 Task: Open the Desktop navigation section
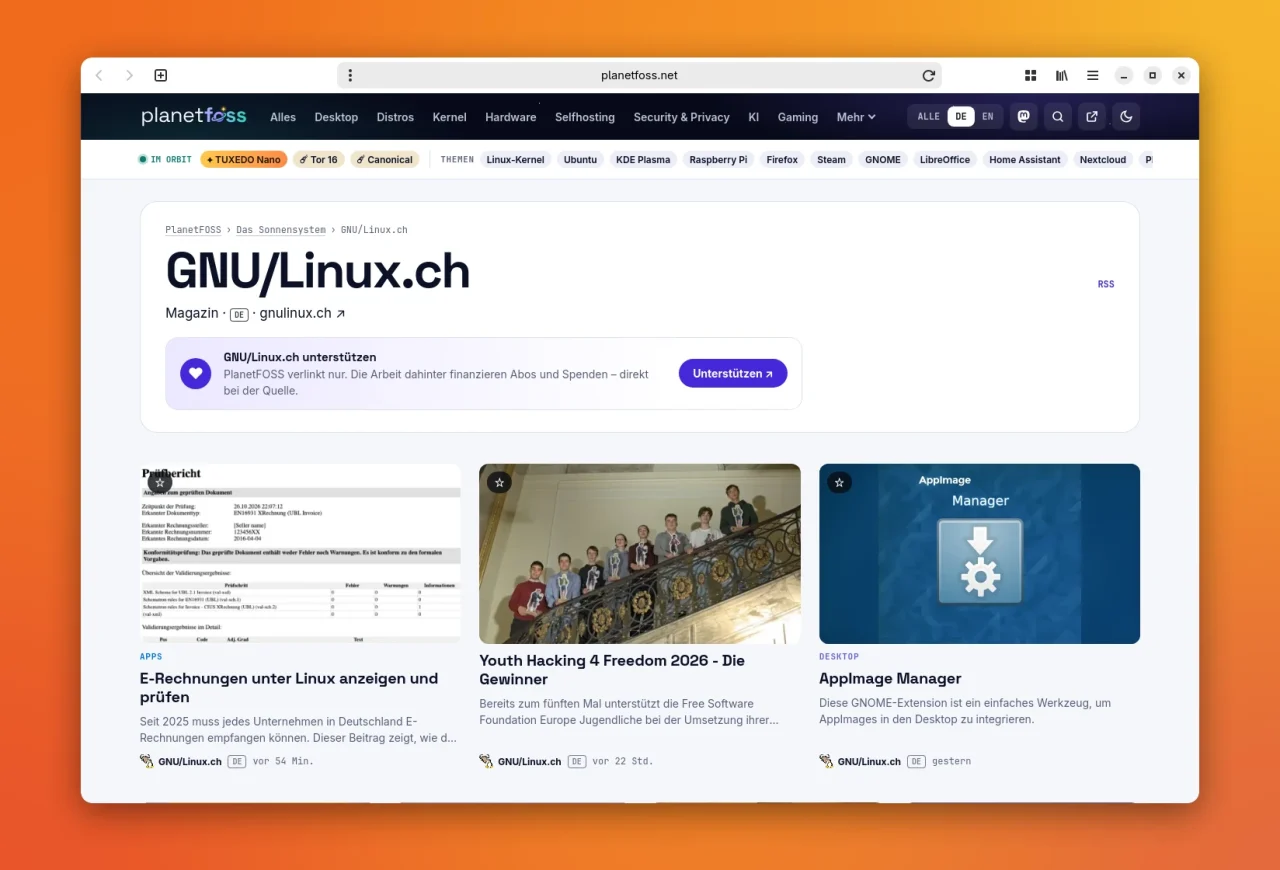pyautogui.click(x=336, y=117)
